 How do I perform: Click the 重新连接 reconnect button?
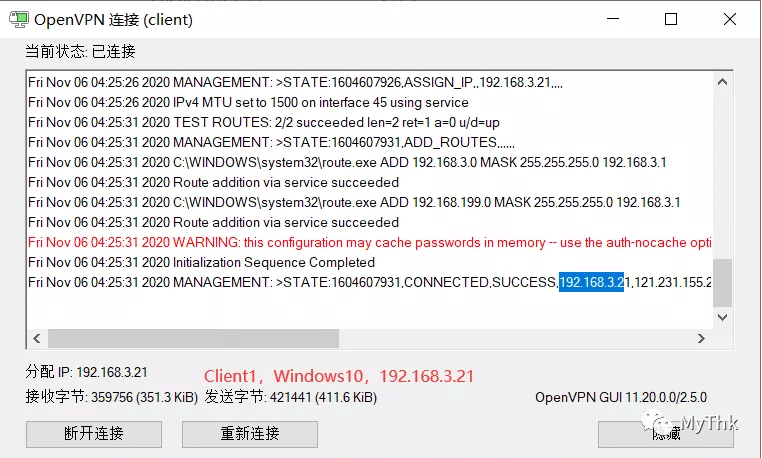pos(250,434)
